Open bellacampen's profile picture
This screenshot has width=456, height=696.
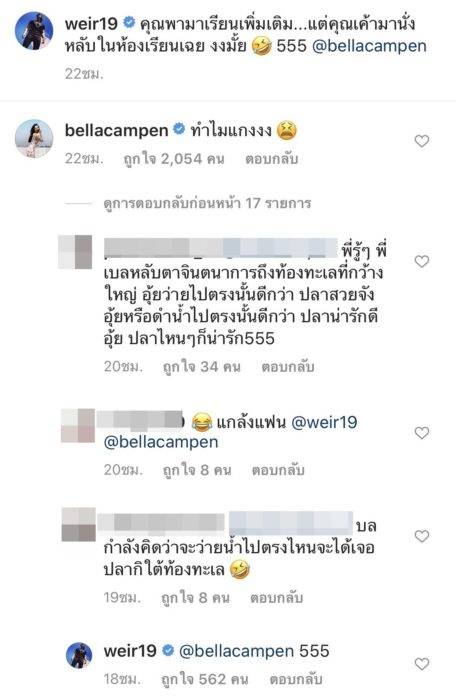[34, 138]
